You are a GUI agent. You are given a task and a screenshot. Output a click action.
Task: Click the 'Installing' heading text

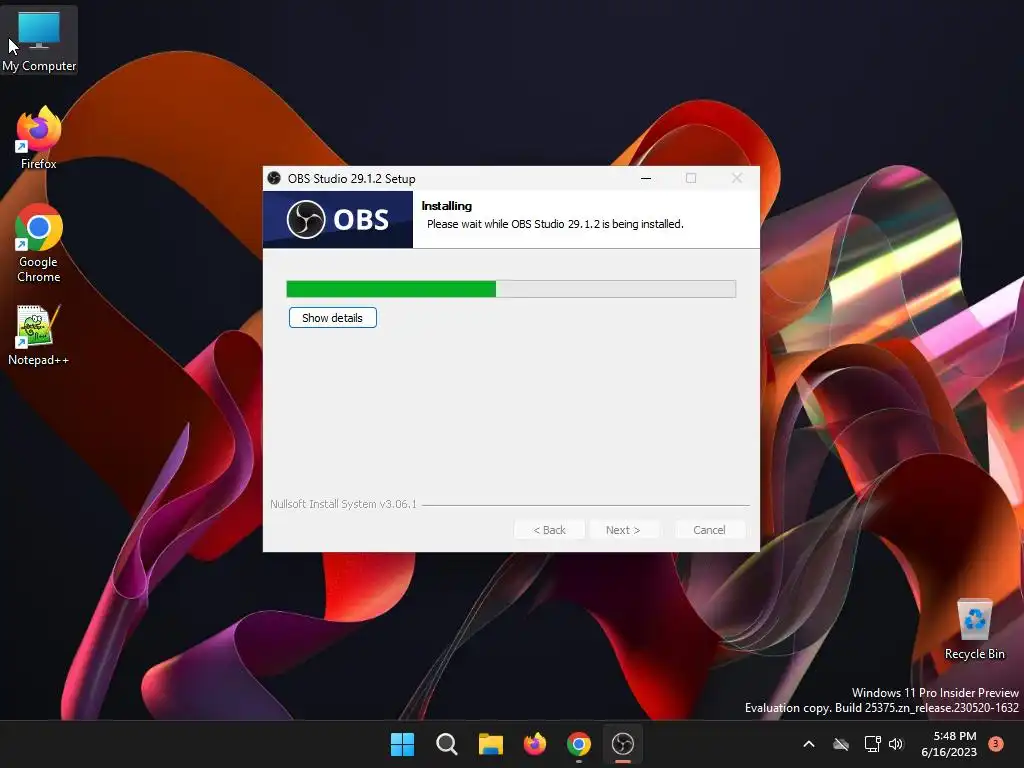tap(447, 206)
